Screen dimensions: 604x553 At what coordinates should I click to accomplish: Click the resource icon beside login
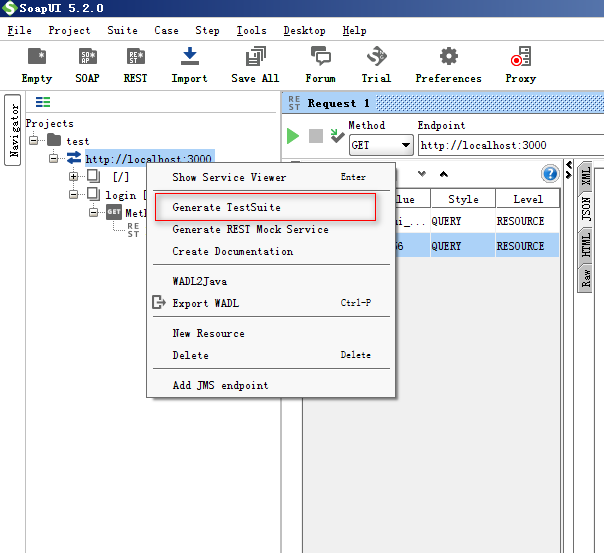click(x=93, y=194)
